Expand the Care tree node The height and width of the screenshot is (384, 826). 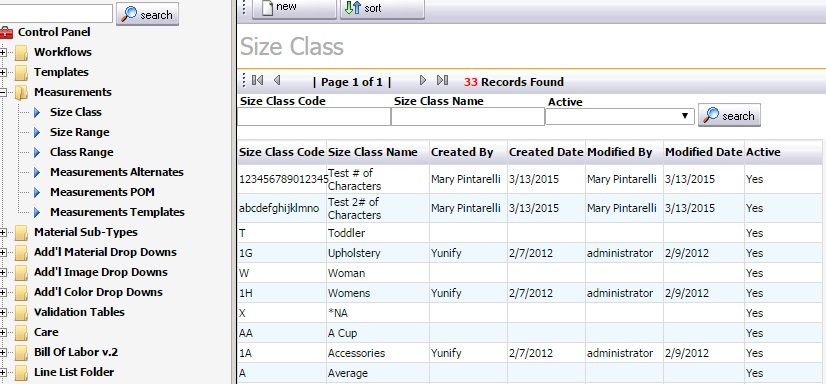[x=3, y=333]
